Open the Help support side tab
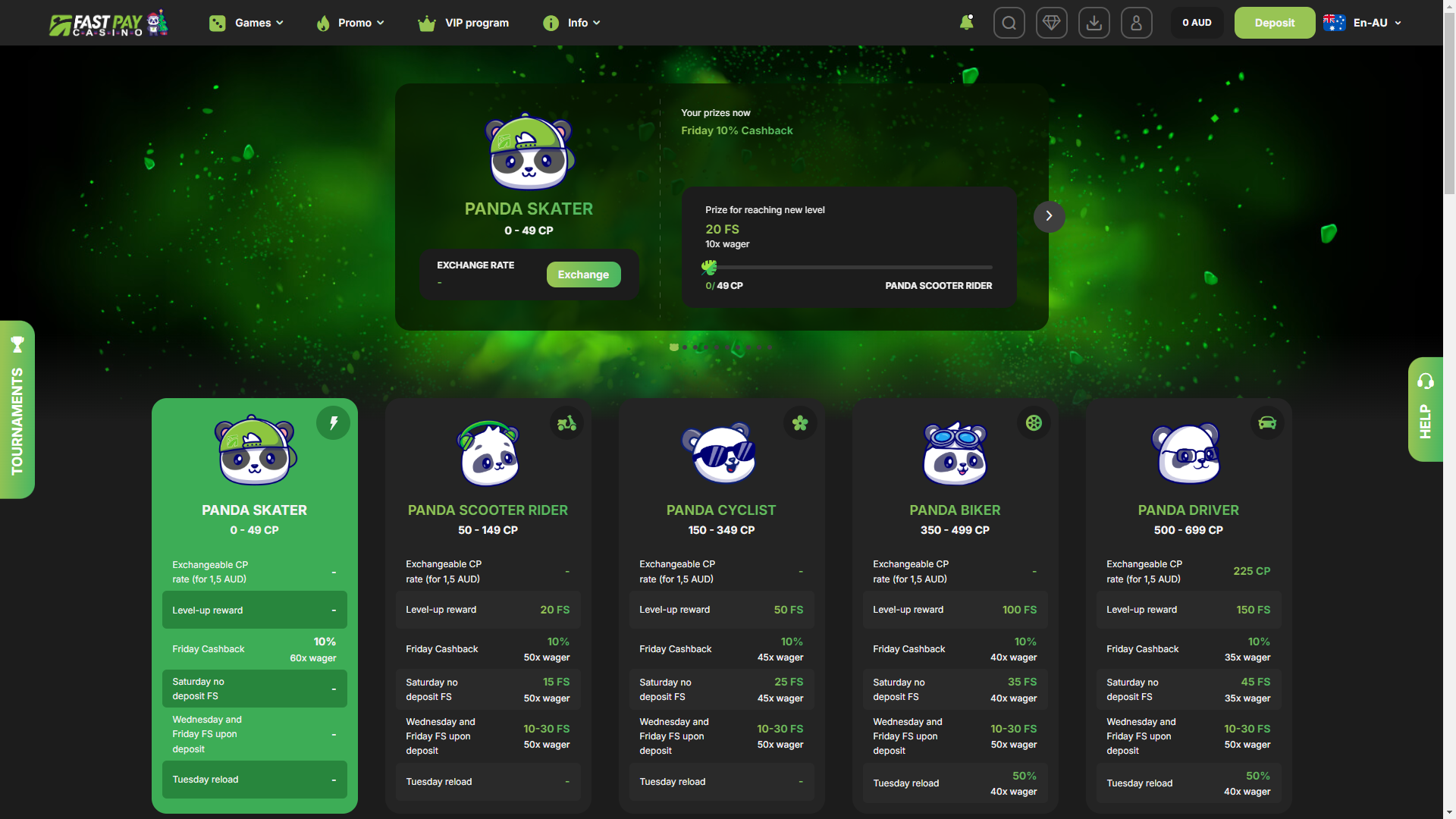Viewport: 1456px width, 819px height. point(1426,409)
